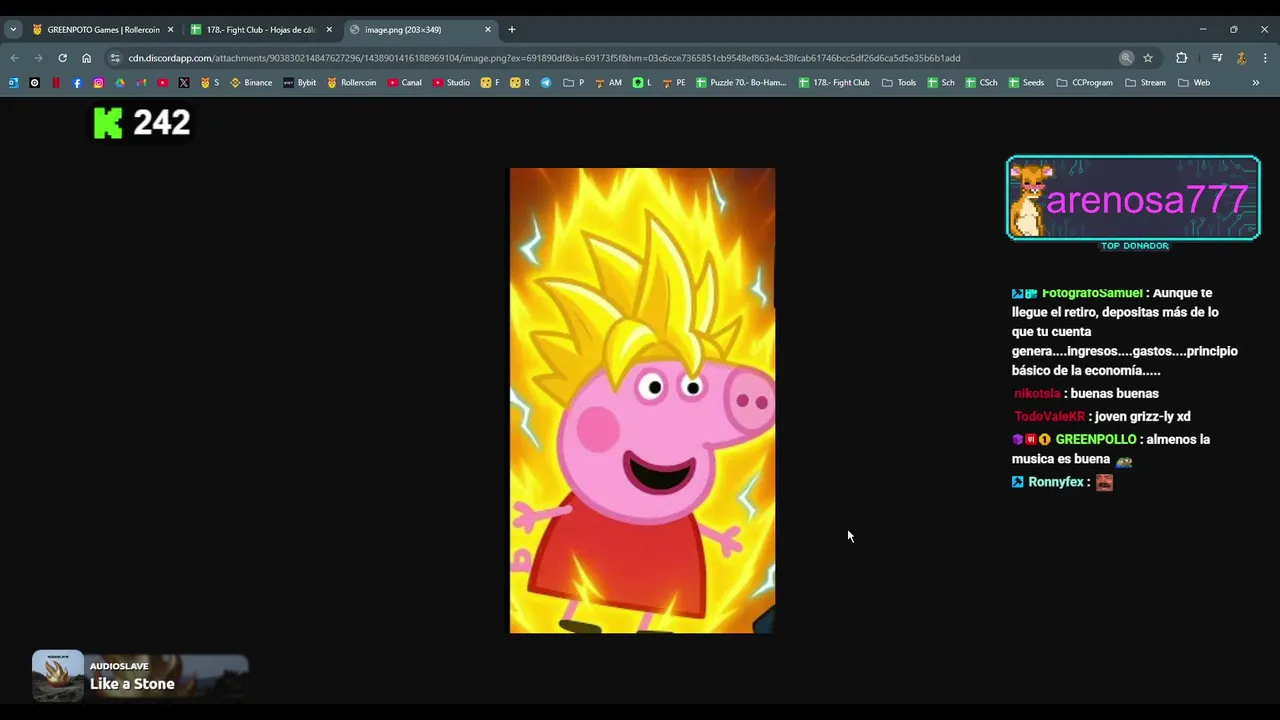
Task: Click the 'buenas buenas' chat message
Action: click(1114, 394)
